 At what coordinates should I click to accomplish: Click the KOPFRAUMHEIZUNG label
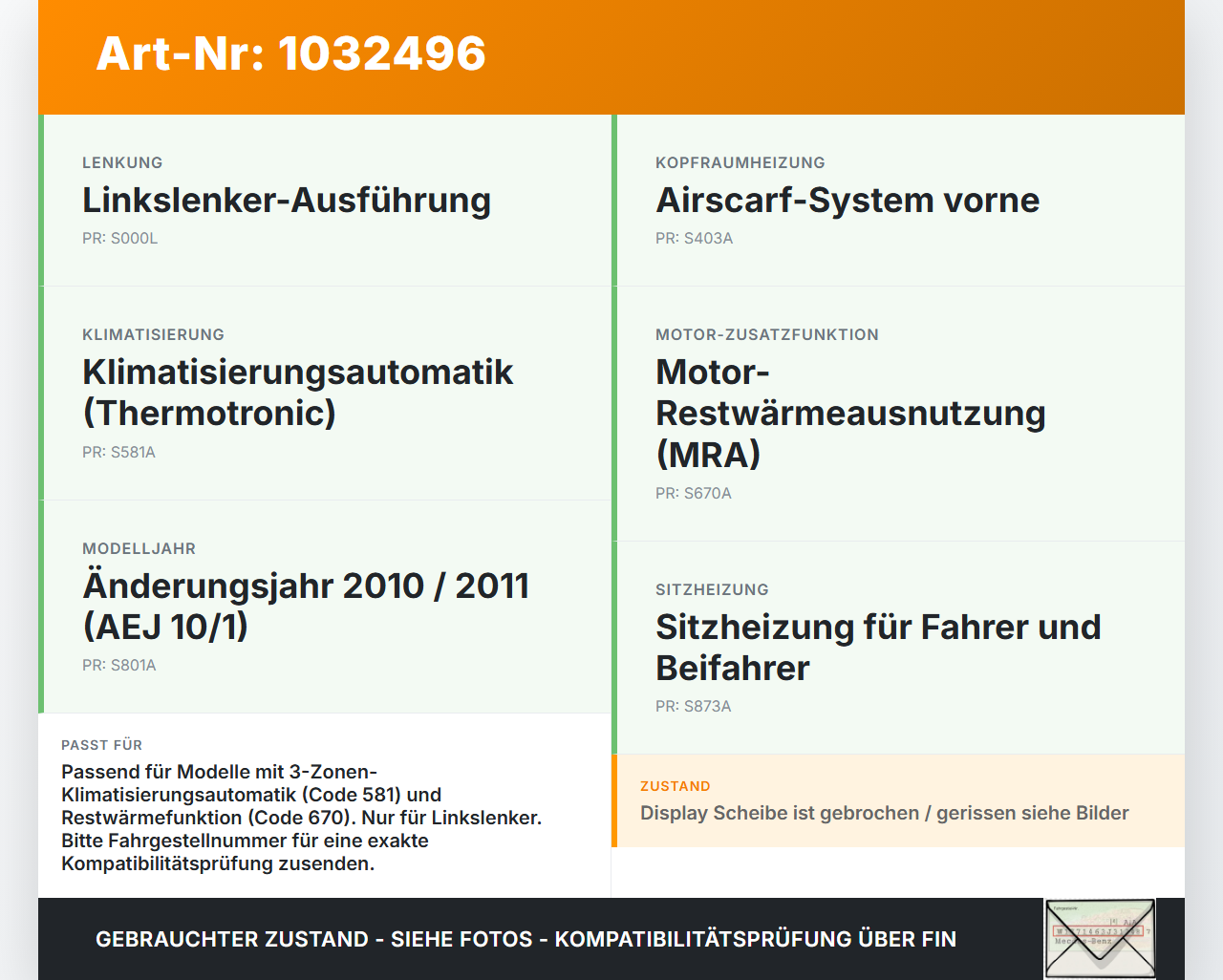[740, 163]
